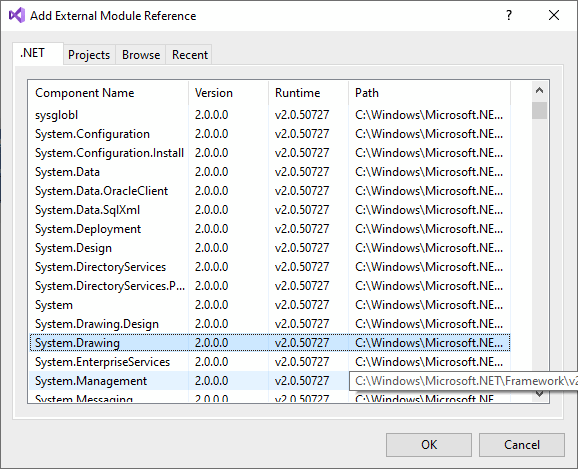This screenshot has height=469, width=578.
Task: Switch to the Projects tab
Action: coord(89,55)
